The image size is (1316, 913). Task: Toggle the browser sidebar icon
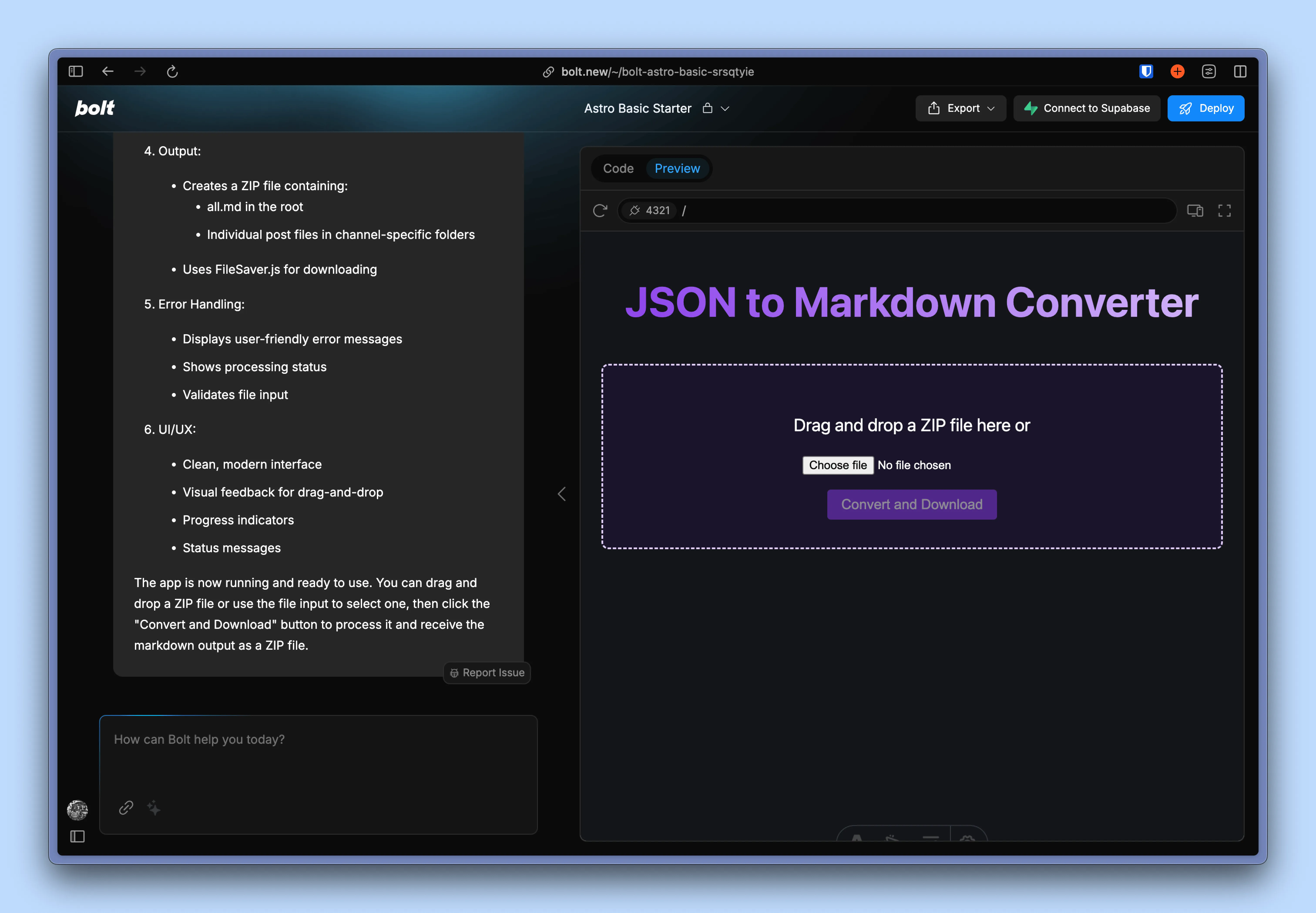coord(76,72)
